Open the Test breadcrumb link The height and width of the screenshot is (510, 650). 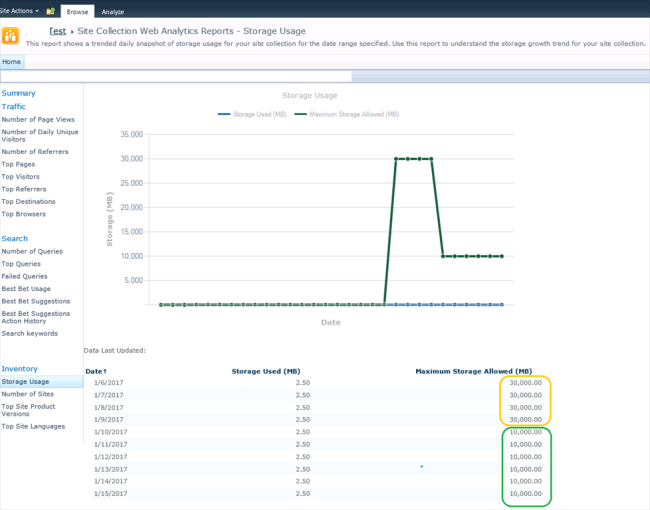[x=58, y=31]
